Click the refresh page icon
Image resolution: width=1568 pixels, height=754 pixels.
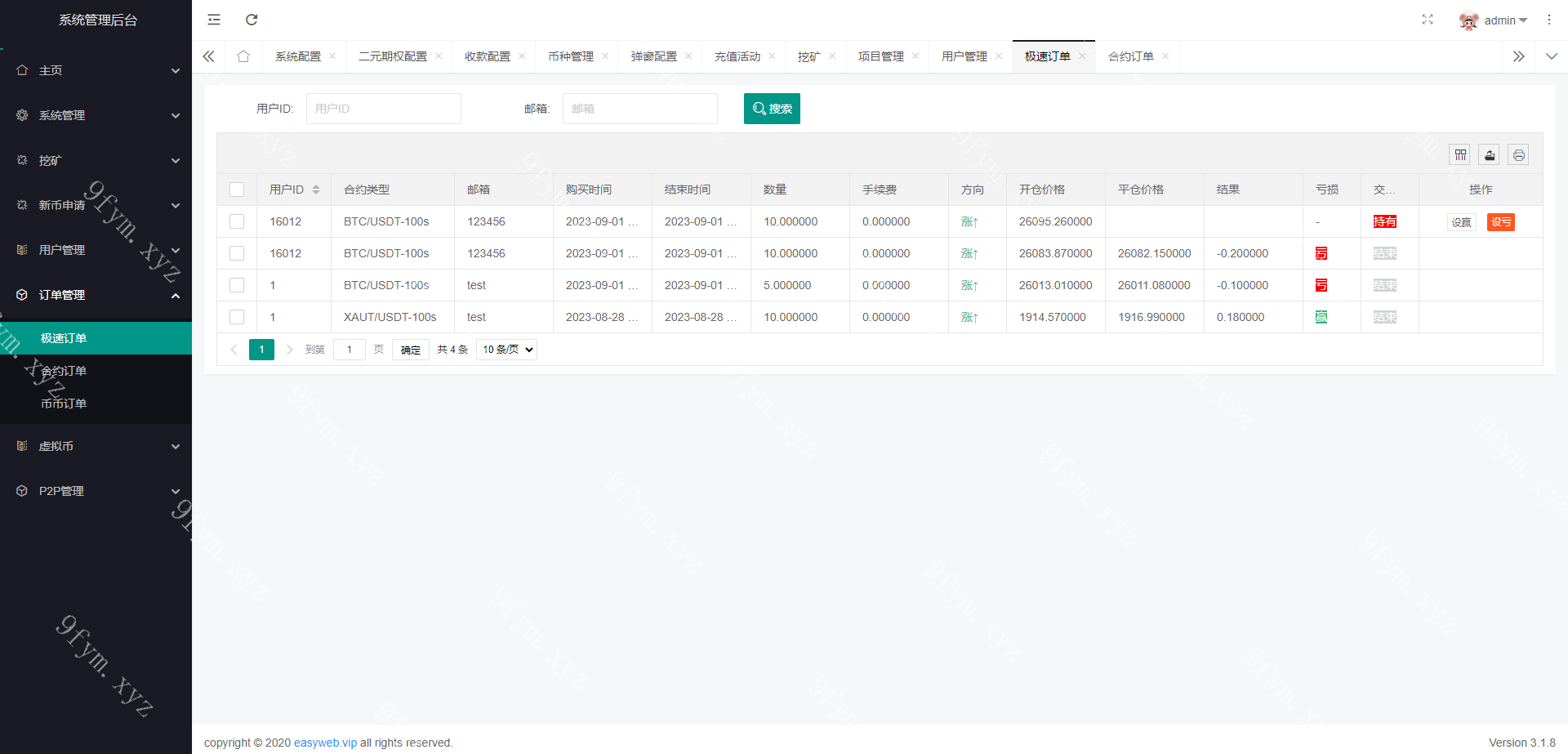click(x=252, y=20)
